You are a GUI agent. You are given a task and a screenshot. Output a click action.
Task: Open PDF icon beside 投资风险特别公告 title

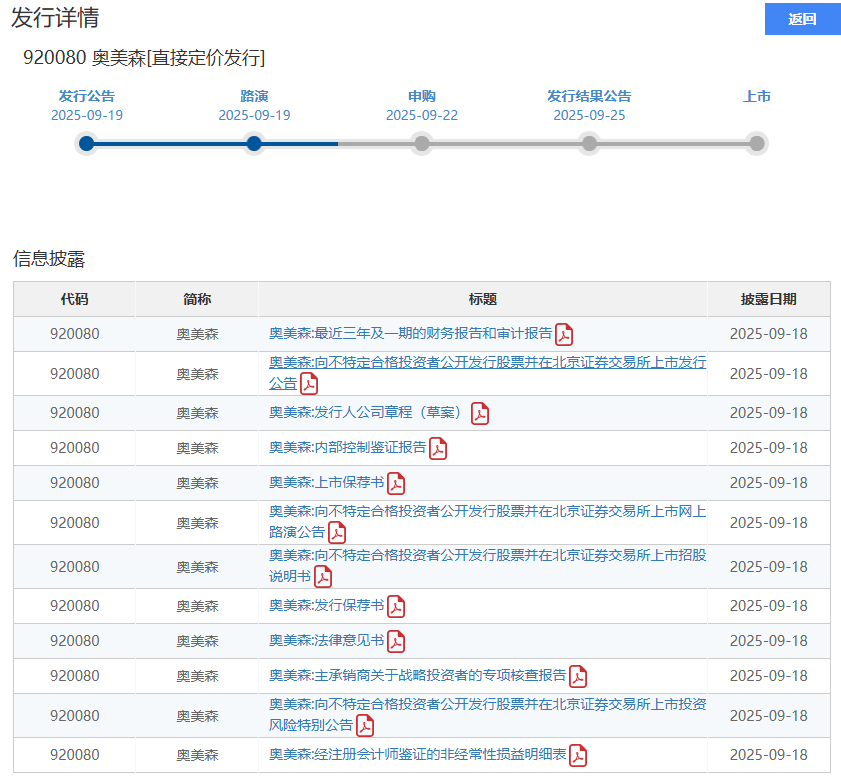pos(365,726)
